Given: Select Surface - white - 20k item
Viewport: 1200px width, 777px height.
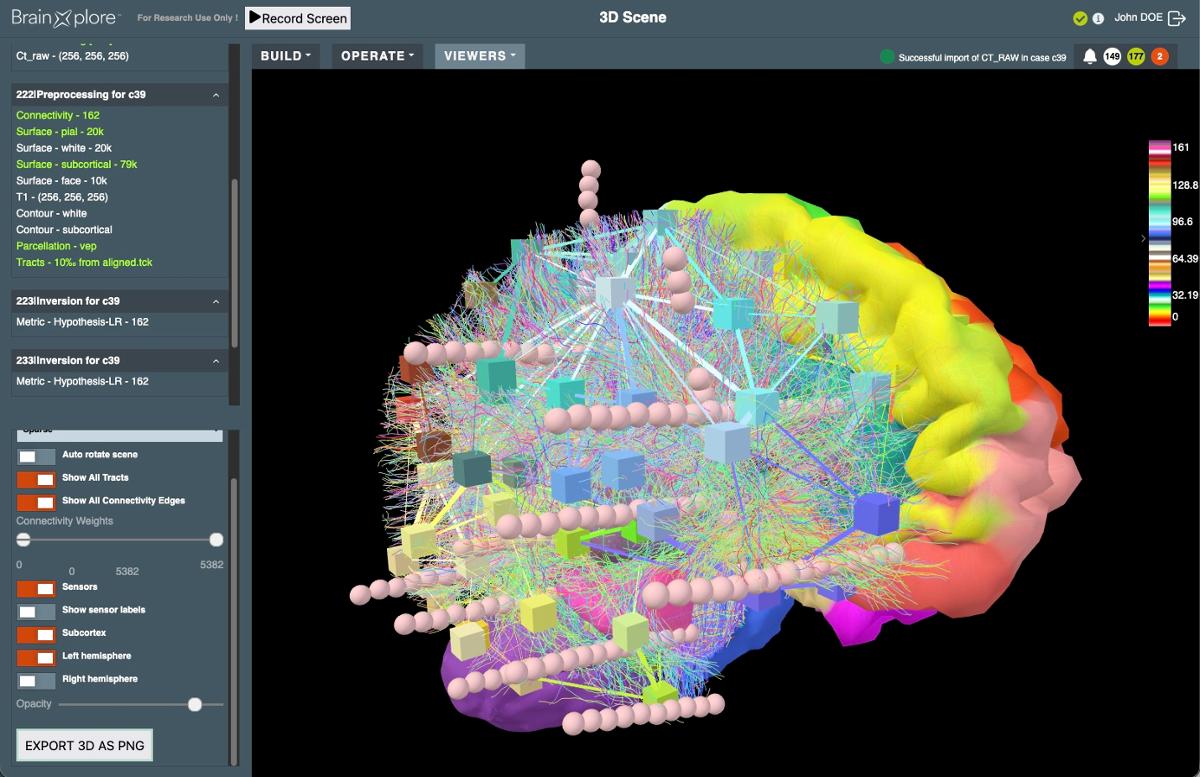Looking at the screenshot, I should coord(64,148).
